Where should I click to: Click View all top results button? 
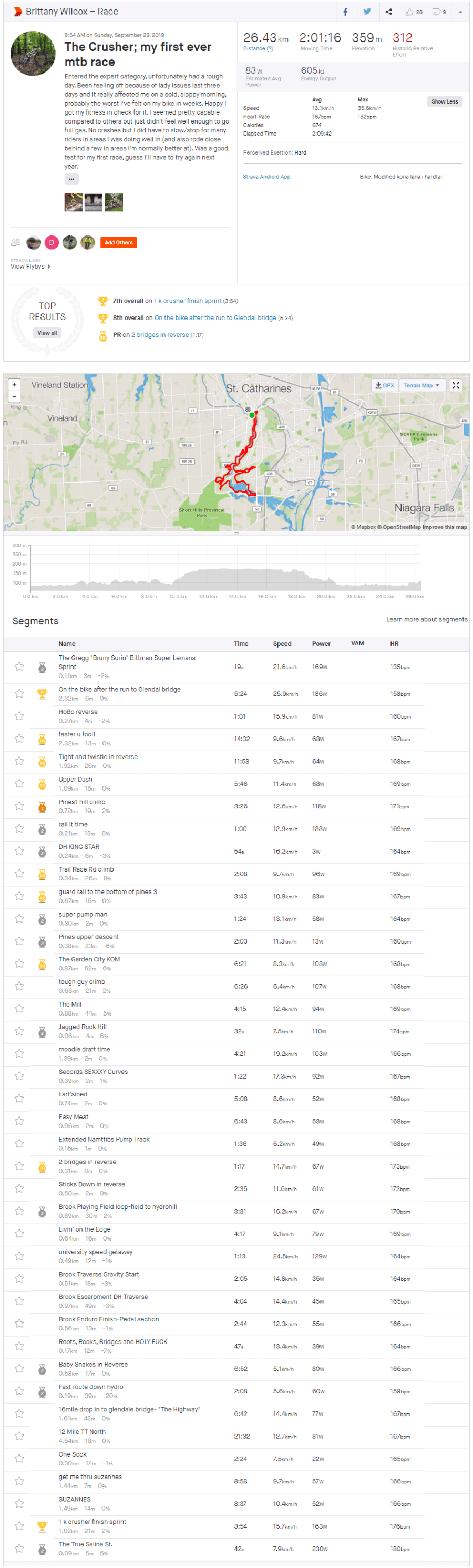[47, 333]
